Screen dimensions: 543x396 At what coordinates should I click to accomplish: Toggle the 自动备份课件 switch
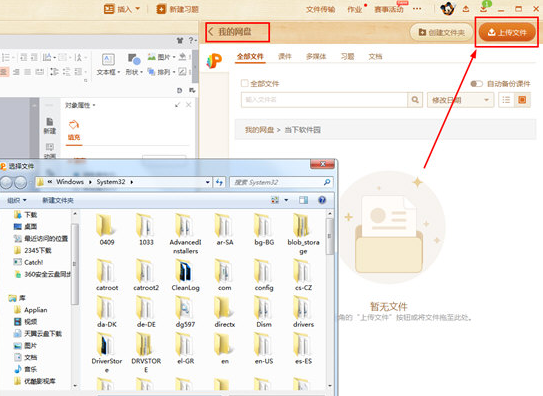pos(477,83)
